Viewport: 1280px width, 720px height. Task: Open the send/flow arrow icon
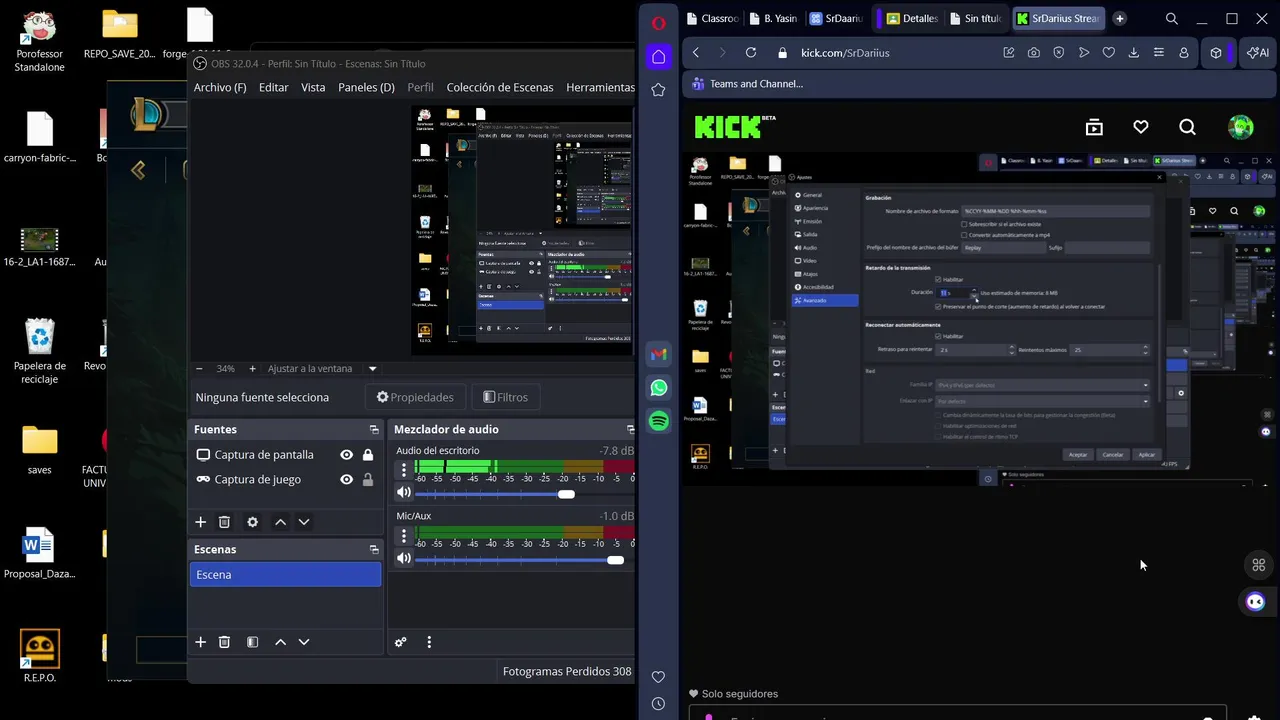pyautogui.click(x=1084, y=53)
